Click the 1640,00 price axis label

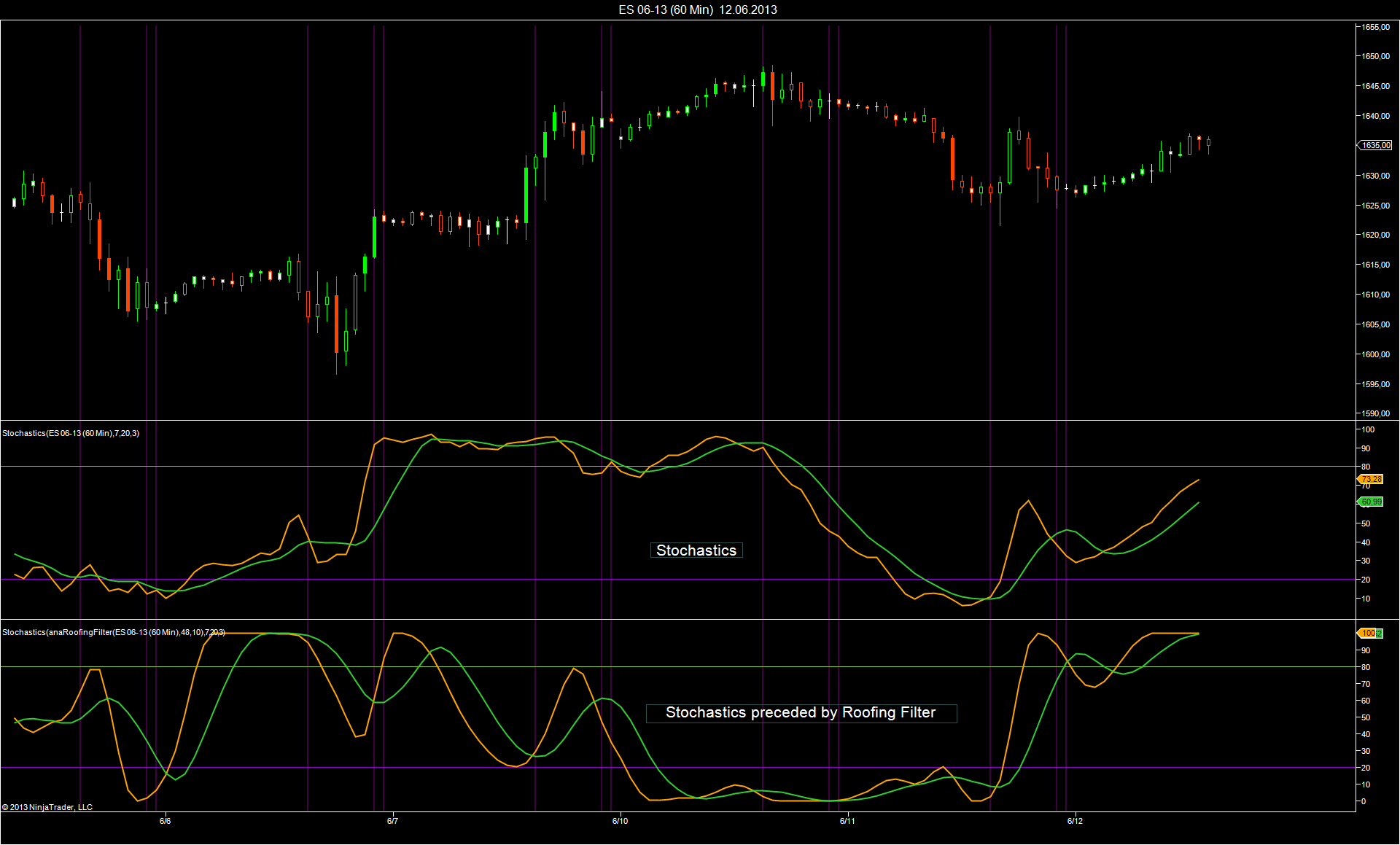click(x=1375, y=116)
